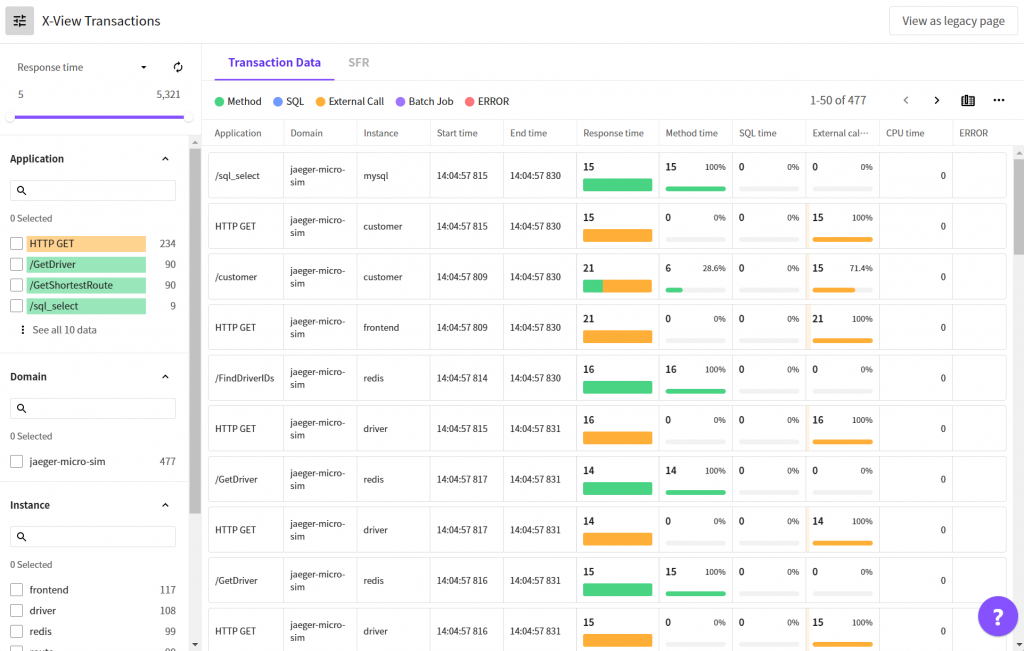Check the /sql_select application checkbox
The height and width of the screenshot is (651, 1024).
(16, 306)
